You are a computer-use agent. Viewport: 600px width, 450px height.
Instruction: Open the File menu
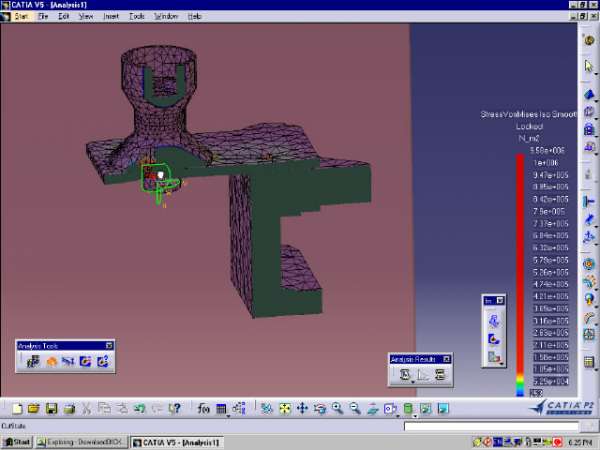coord(43,16)
